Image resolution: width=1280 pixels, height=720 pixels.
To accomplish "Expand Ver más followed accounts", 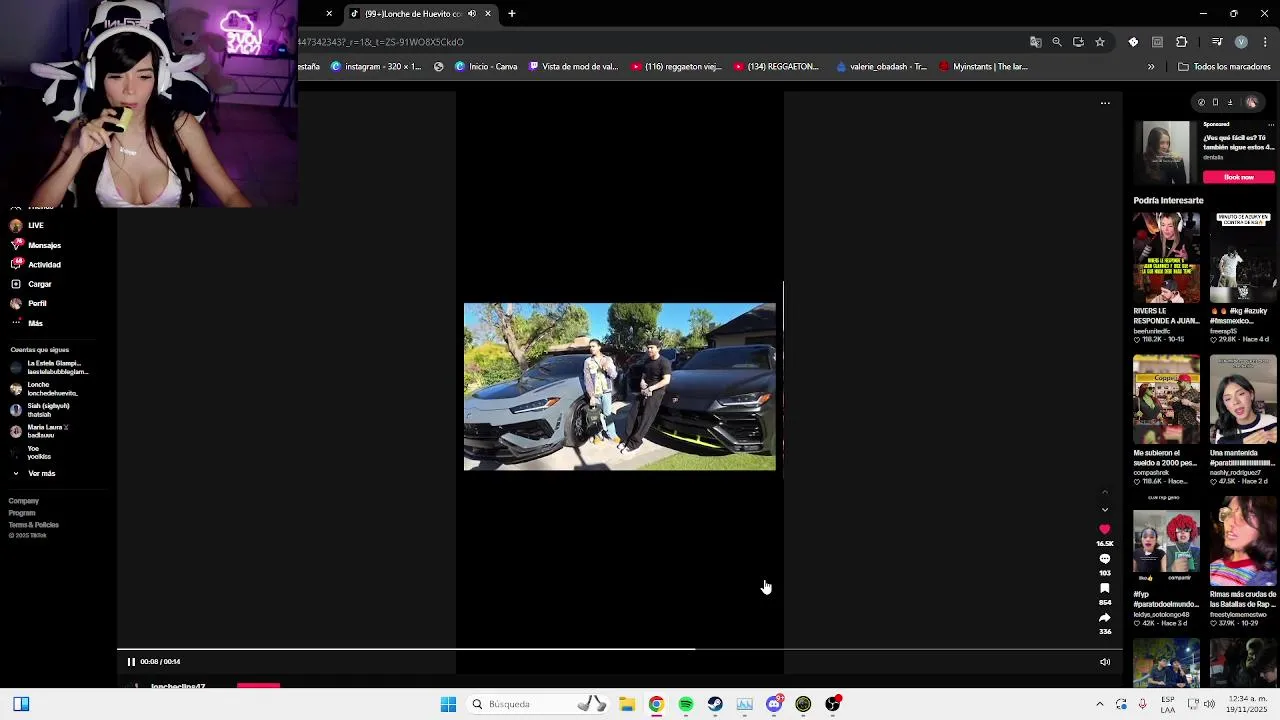I will click(x=33, y=474).
